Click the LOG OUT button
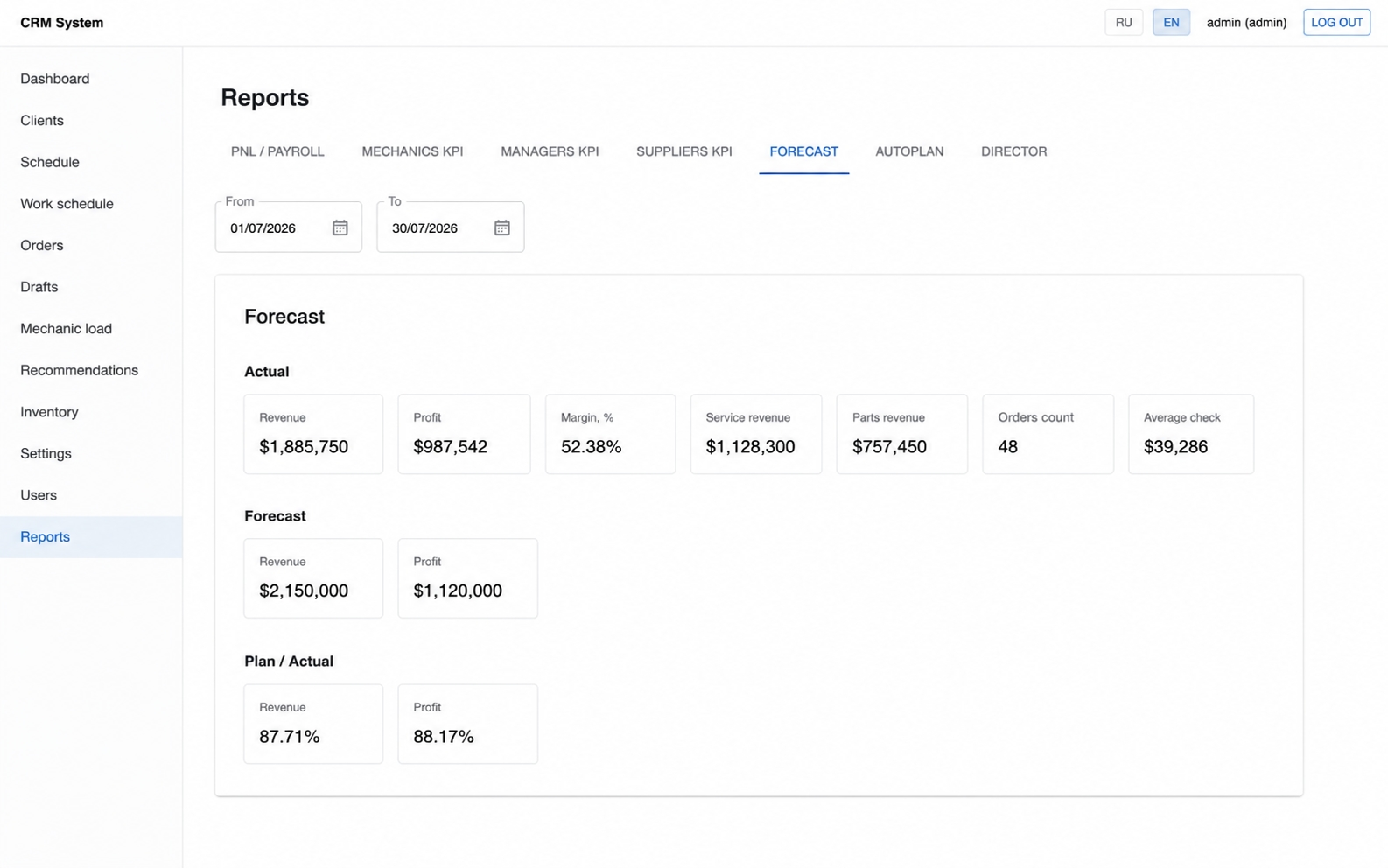 [1336, 23]
